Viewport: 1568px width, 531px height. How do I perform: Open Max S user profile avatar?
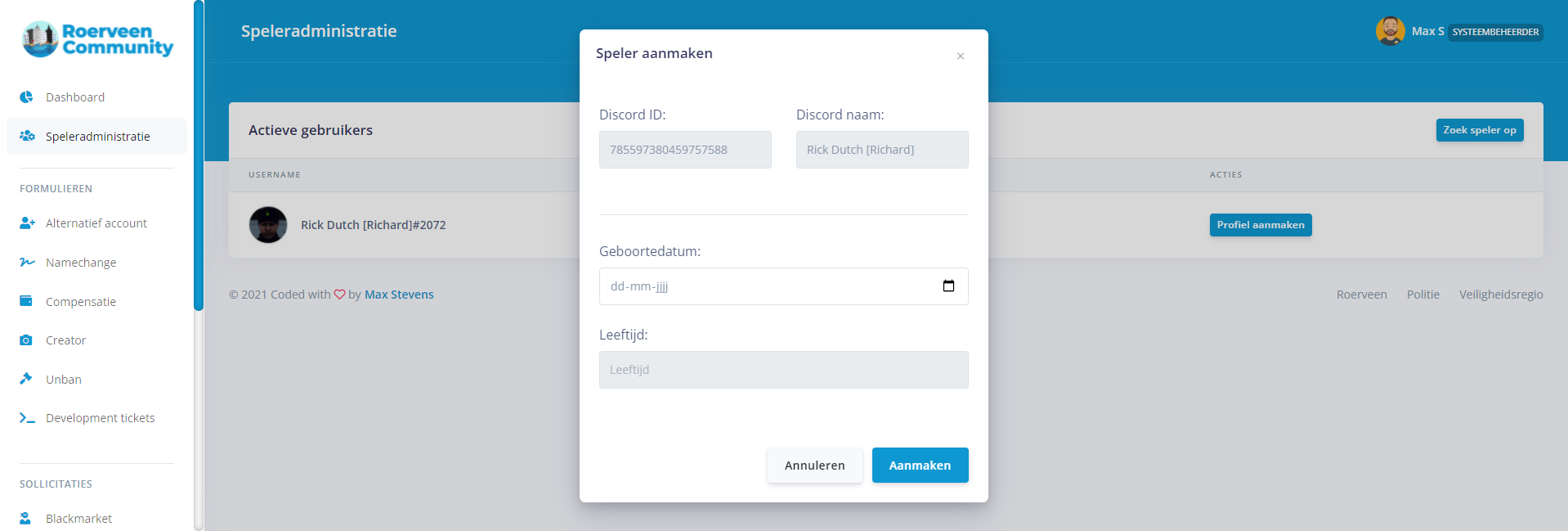click(x=1390, y=31)
